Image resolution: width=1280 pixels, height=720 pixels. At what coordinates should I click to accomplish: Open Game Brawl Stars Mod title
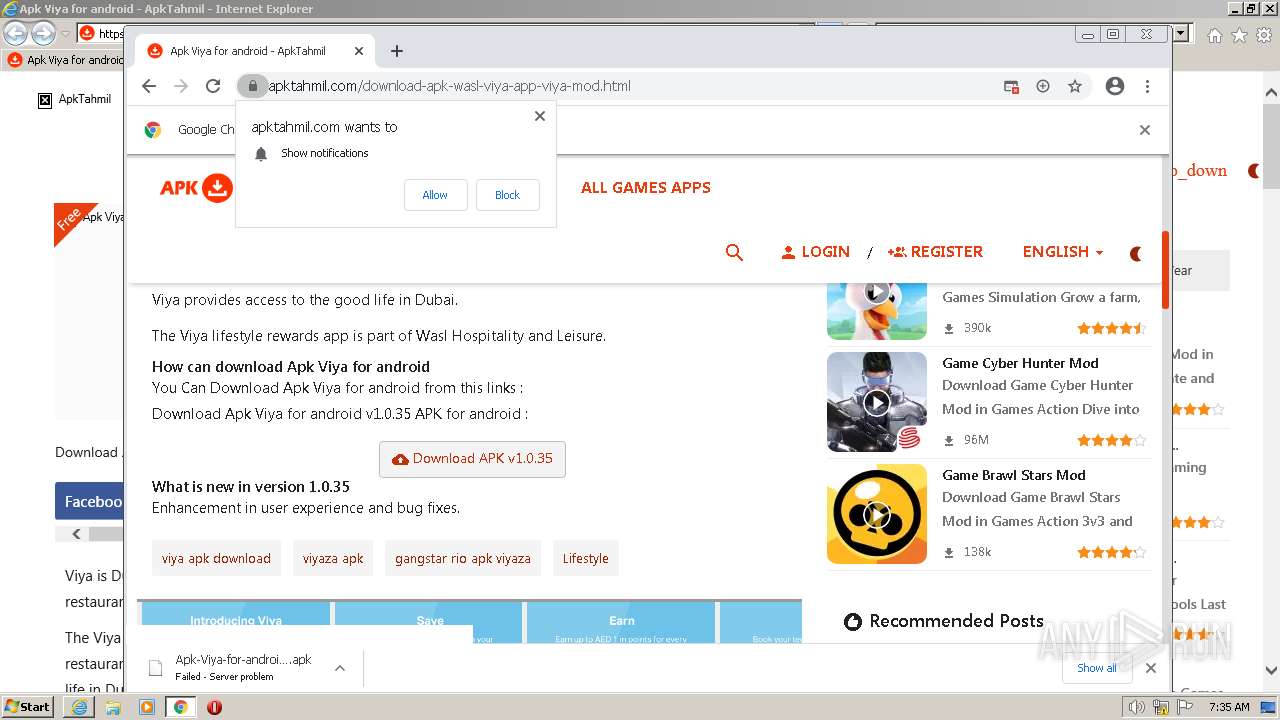tap(1013, 475)
